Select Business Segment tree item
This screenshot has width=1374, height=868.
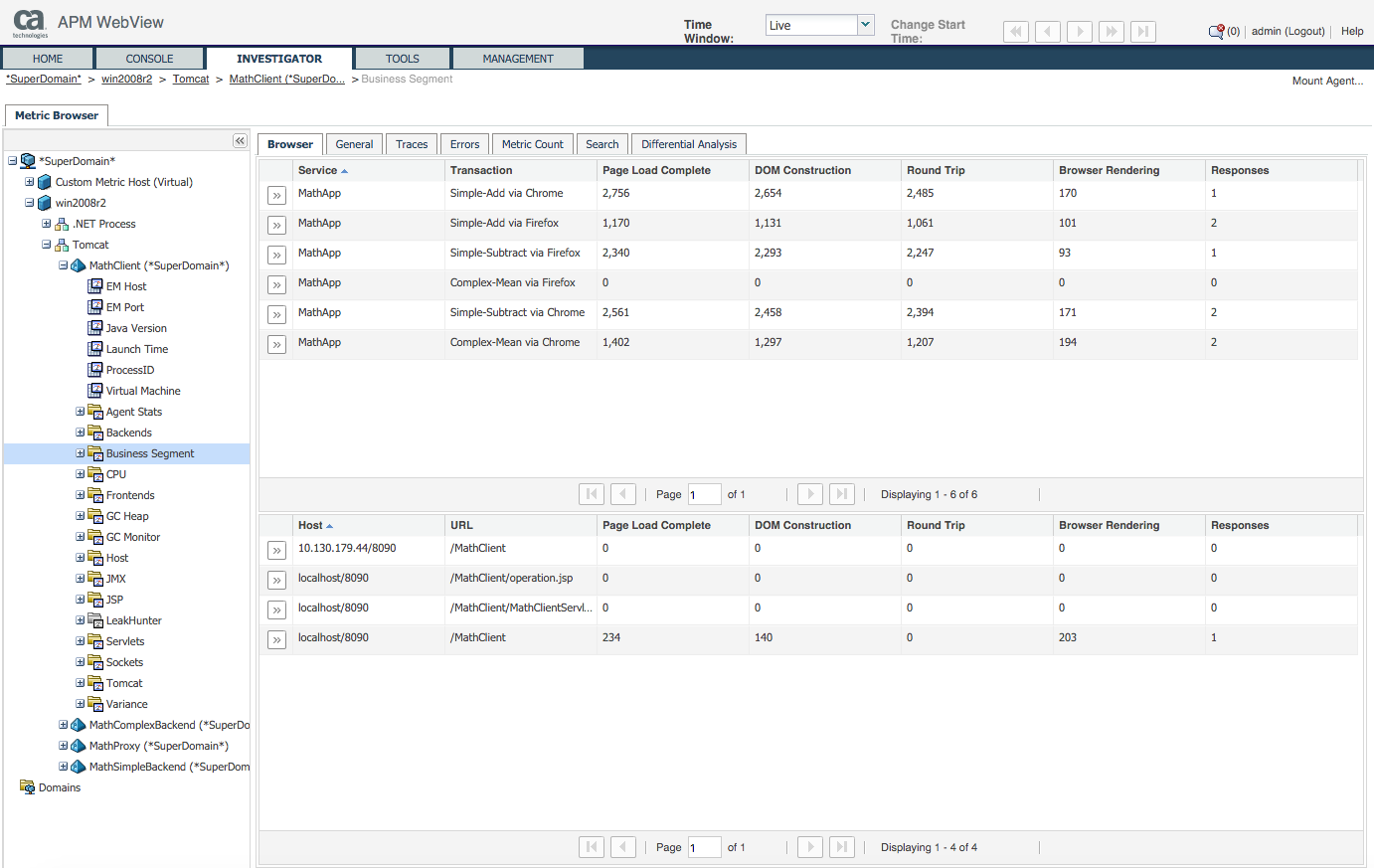click(150, 453)
